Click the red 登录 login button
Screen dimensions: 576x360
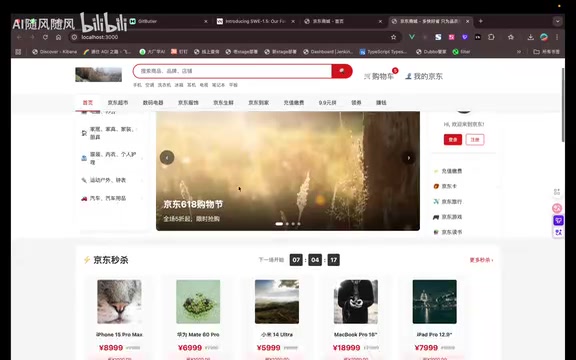click(x=453, y=140)
